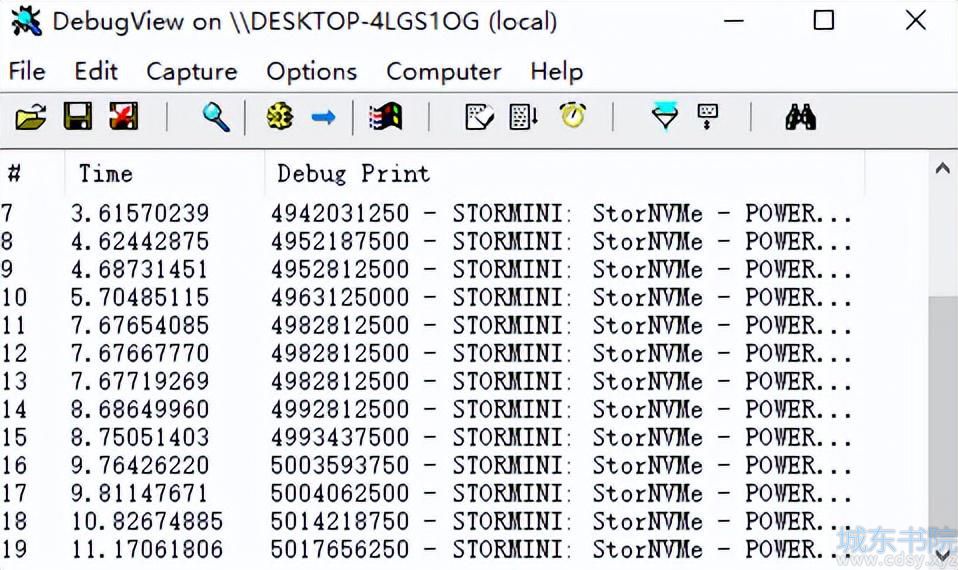
Task: Select row 18 with time 10.82674885
Action: tap(426, 523)
